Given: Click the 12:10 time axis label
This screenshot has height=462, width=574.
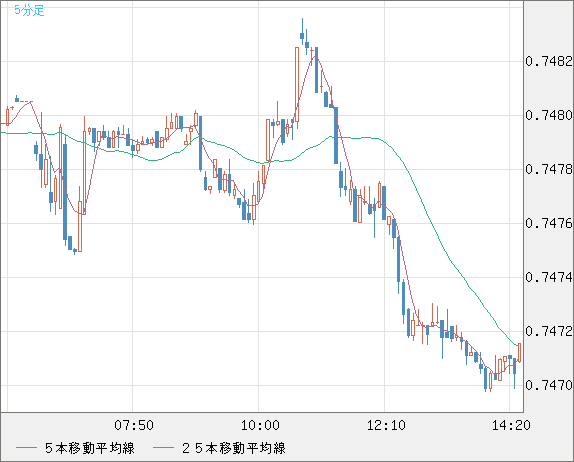Looking at the screenshot, I should coord(386,425).
